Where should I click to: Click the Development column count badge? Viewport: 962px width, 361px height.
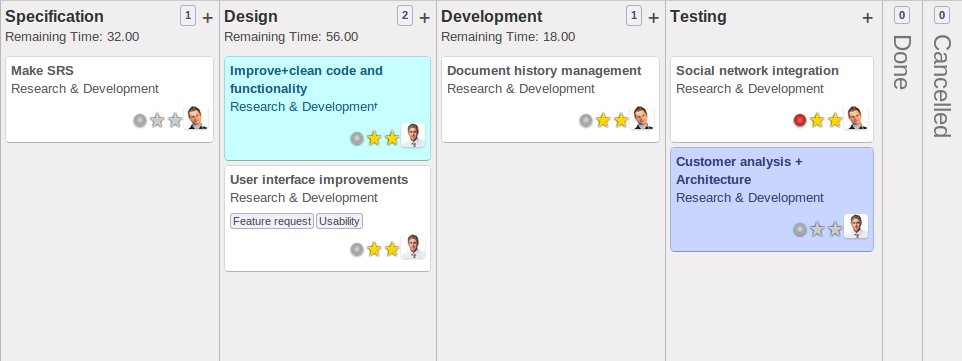[634, 16]
